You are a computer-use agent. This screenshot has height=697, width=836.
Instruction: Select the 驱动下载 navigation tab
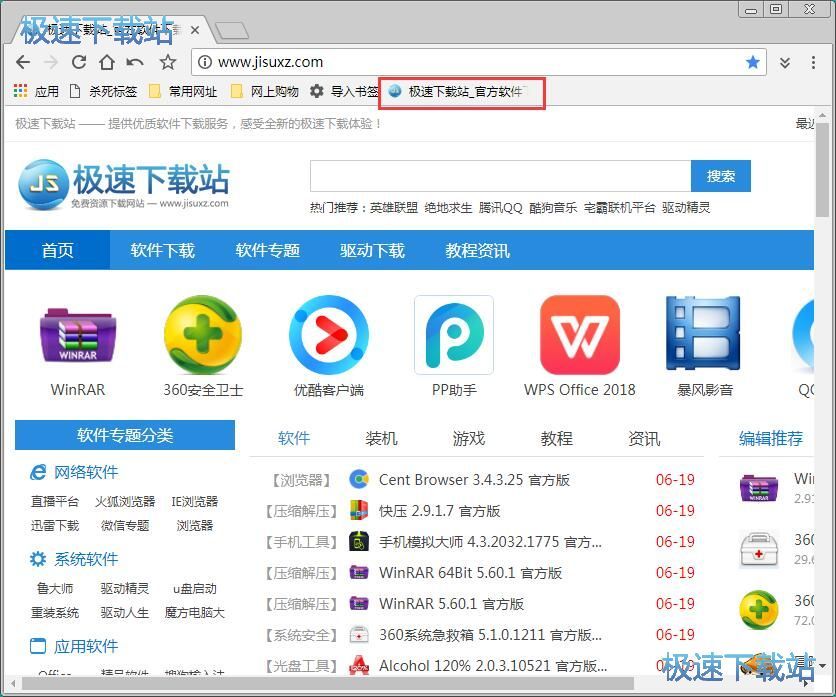click(x=373, y=250)
